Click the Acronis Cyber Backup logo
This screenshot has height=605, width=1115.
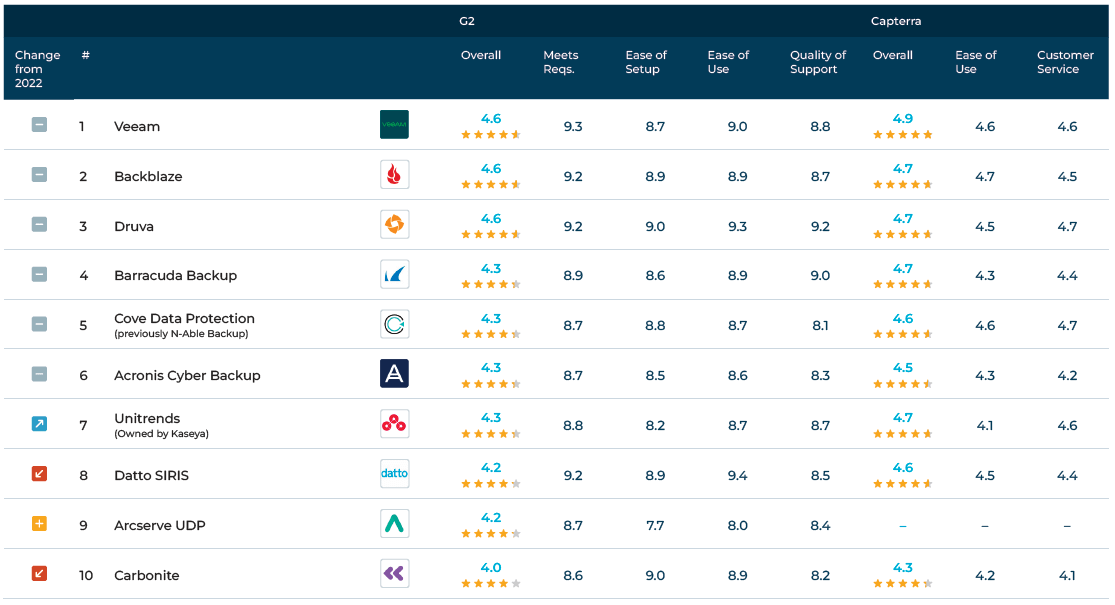[394, 374]
